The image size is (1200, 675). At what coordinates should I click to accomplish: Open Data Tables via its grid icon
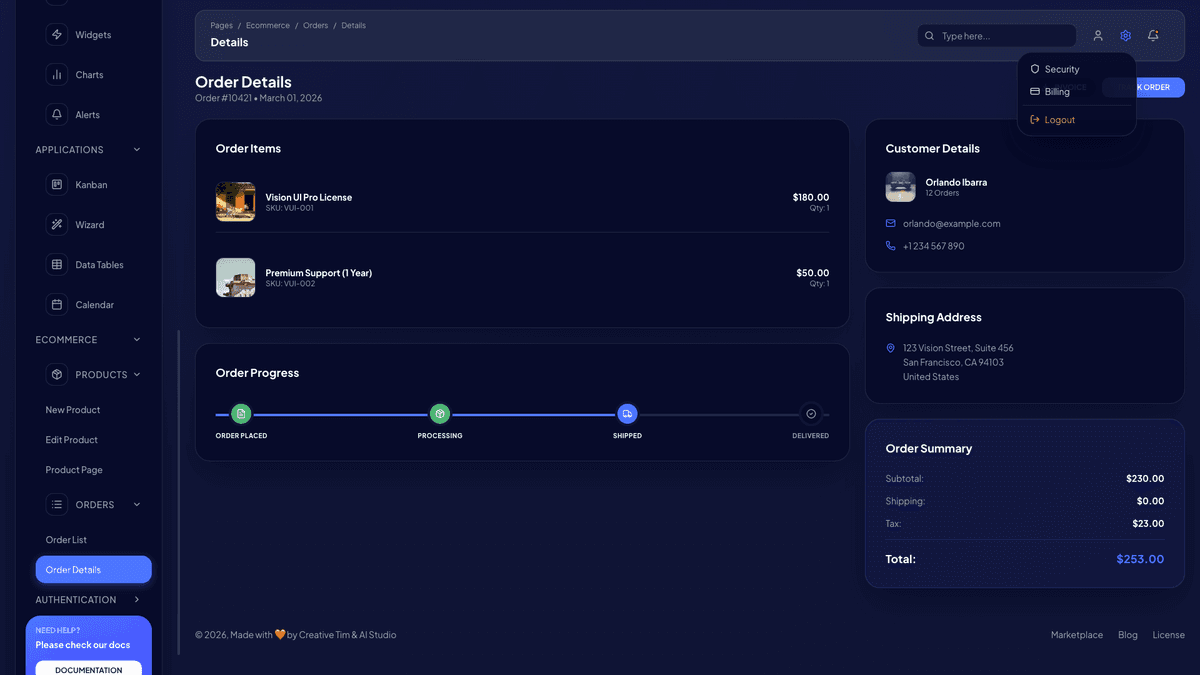click(56, 264)
